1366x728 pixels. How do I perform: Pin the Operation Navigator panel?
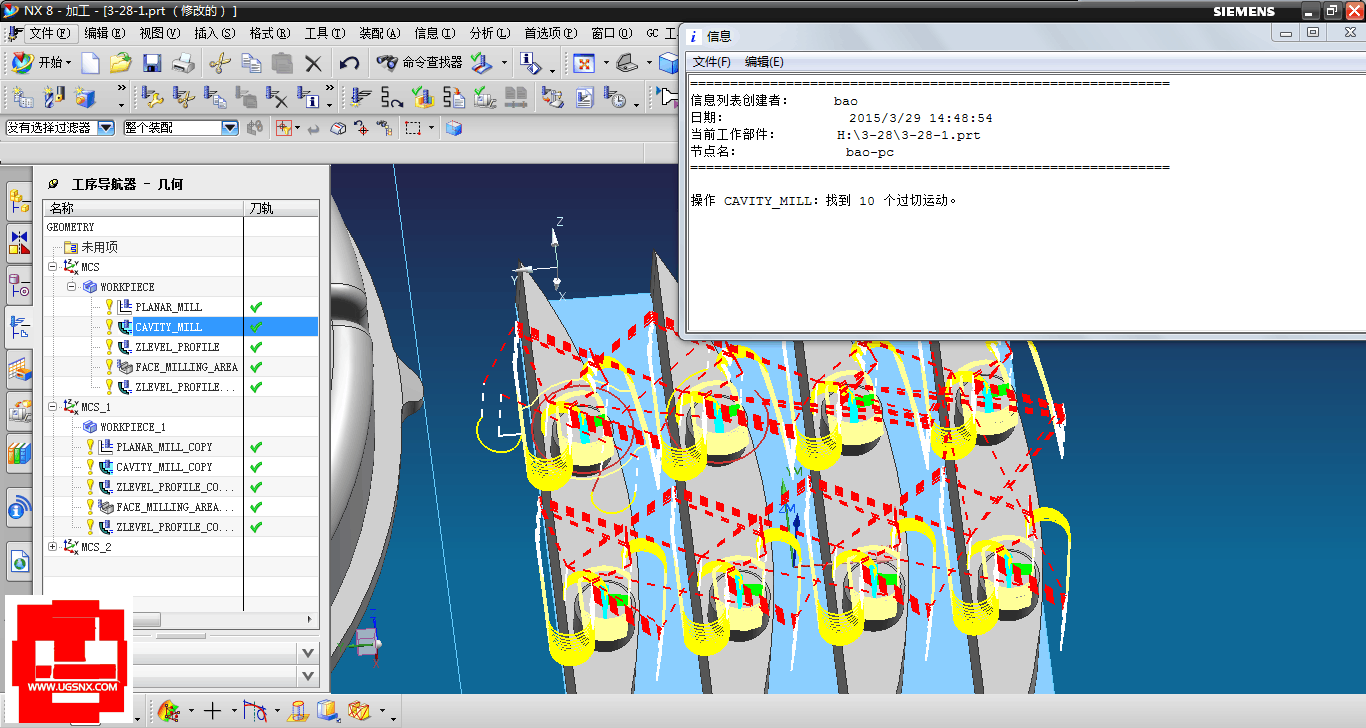53,184
